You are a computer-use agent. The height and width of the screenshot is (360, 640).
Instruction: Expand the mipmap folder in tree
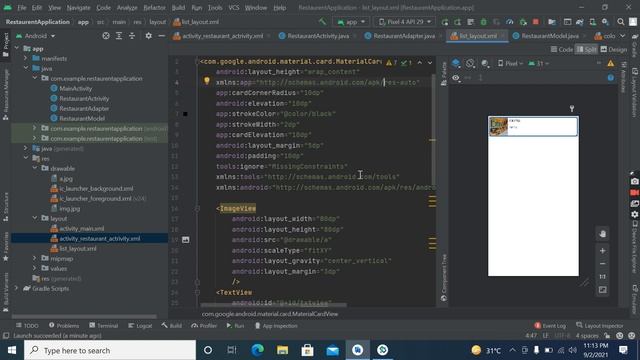pos(35,258)
